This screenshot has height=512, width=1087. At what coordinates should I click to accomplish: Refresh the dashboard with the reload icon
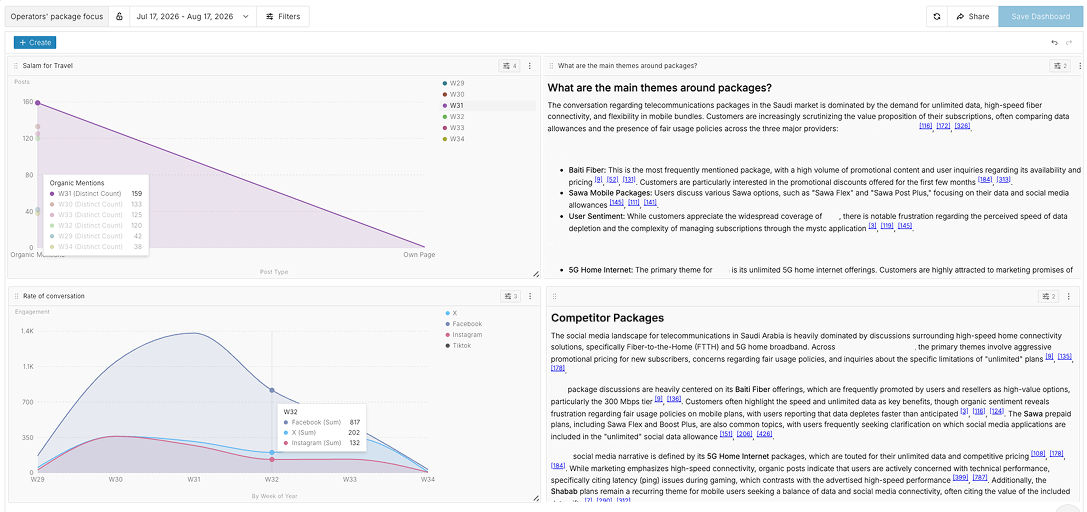(937, 16)
